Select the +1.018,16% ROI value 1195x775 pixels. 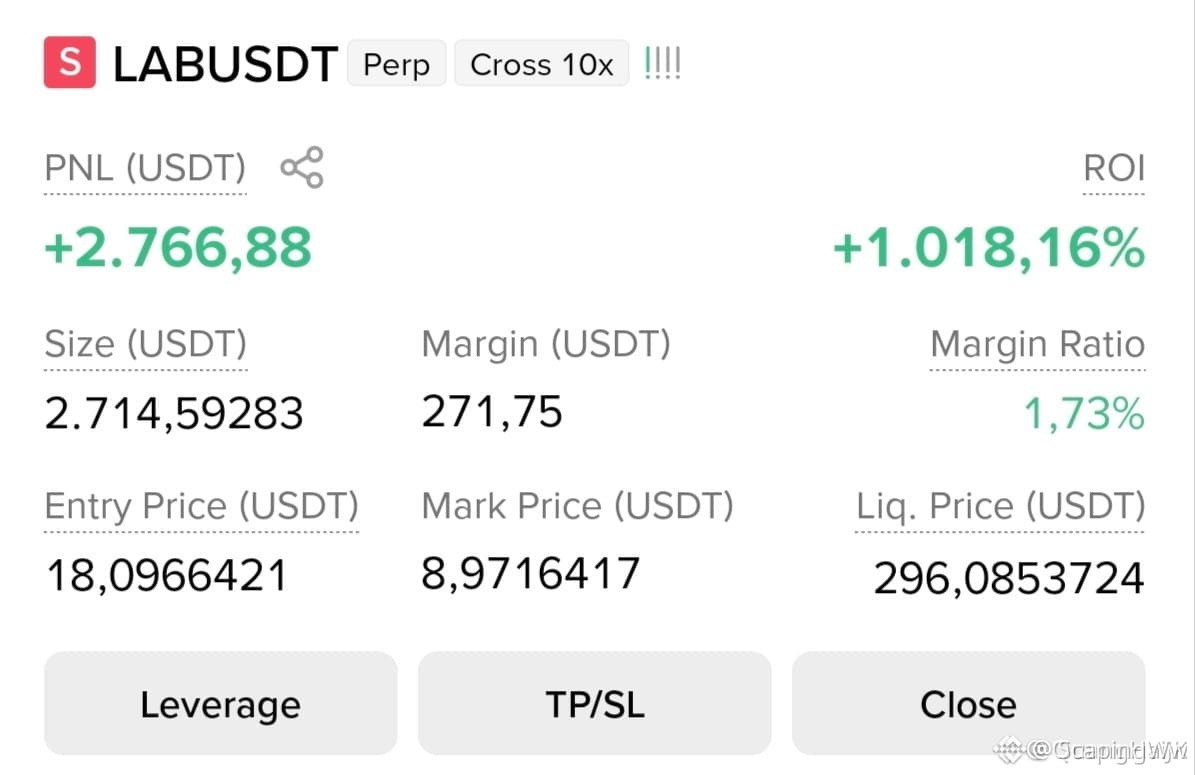click(x=988, y=248)
